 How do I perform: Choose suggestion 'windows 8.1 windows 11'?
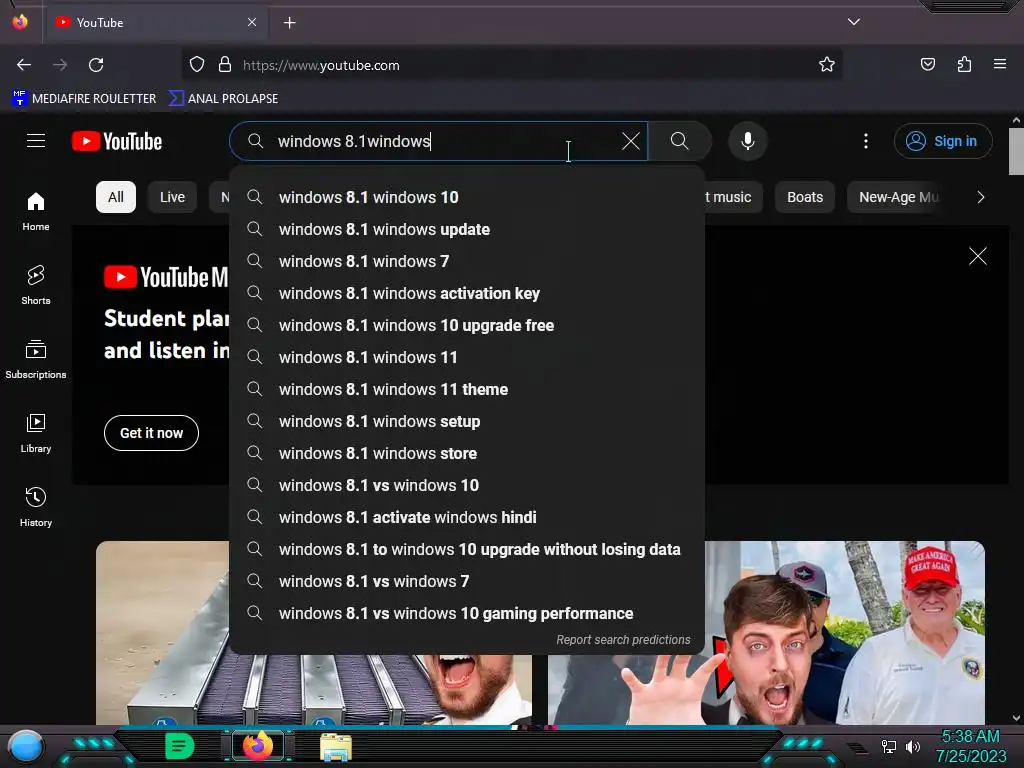point(467,357)
